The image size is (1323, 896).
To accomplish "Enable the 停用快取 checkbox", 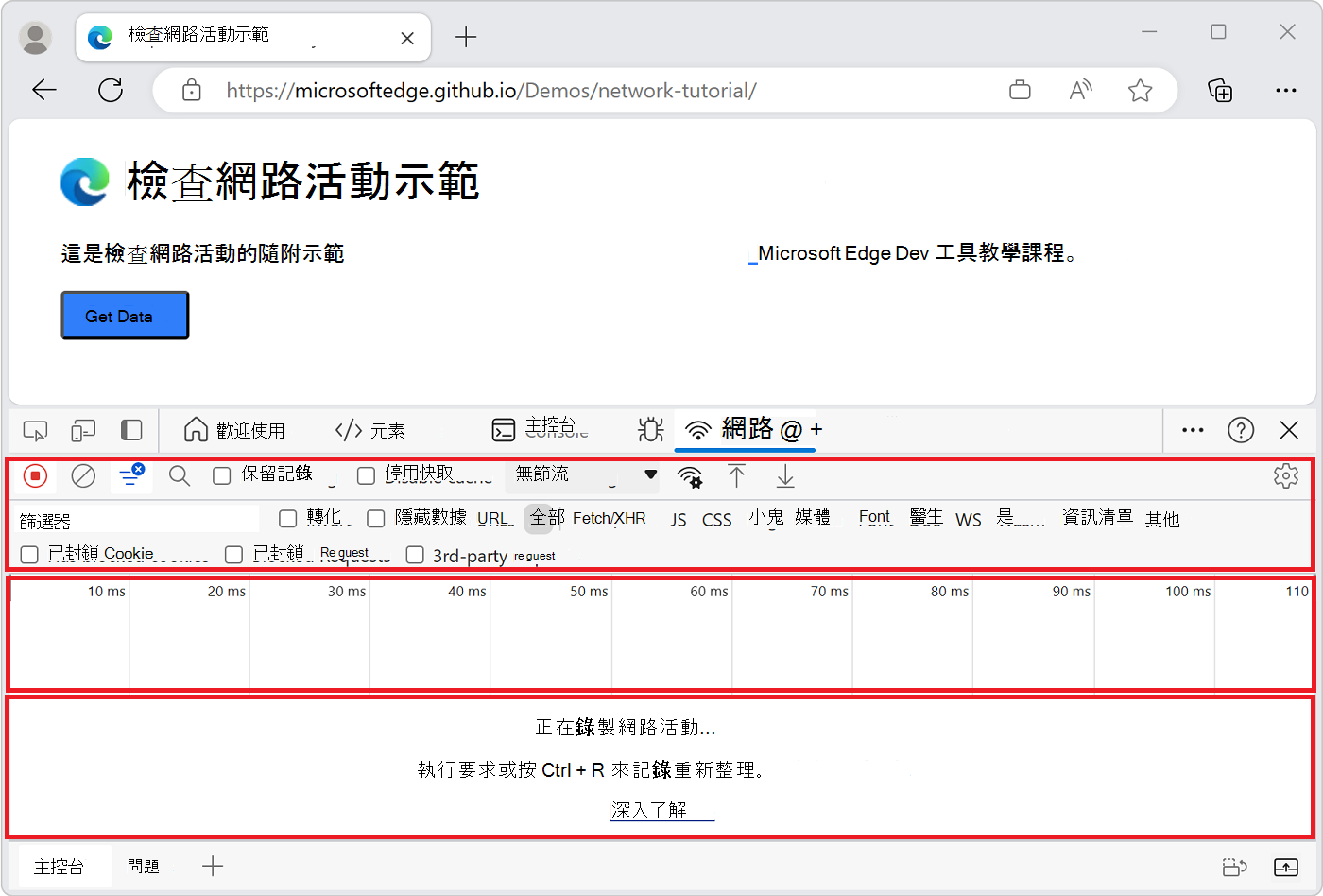I will coord(366,475).
